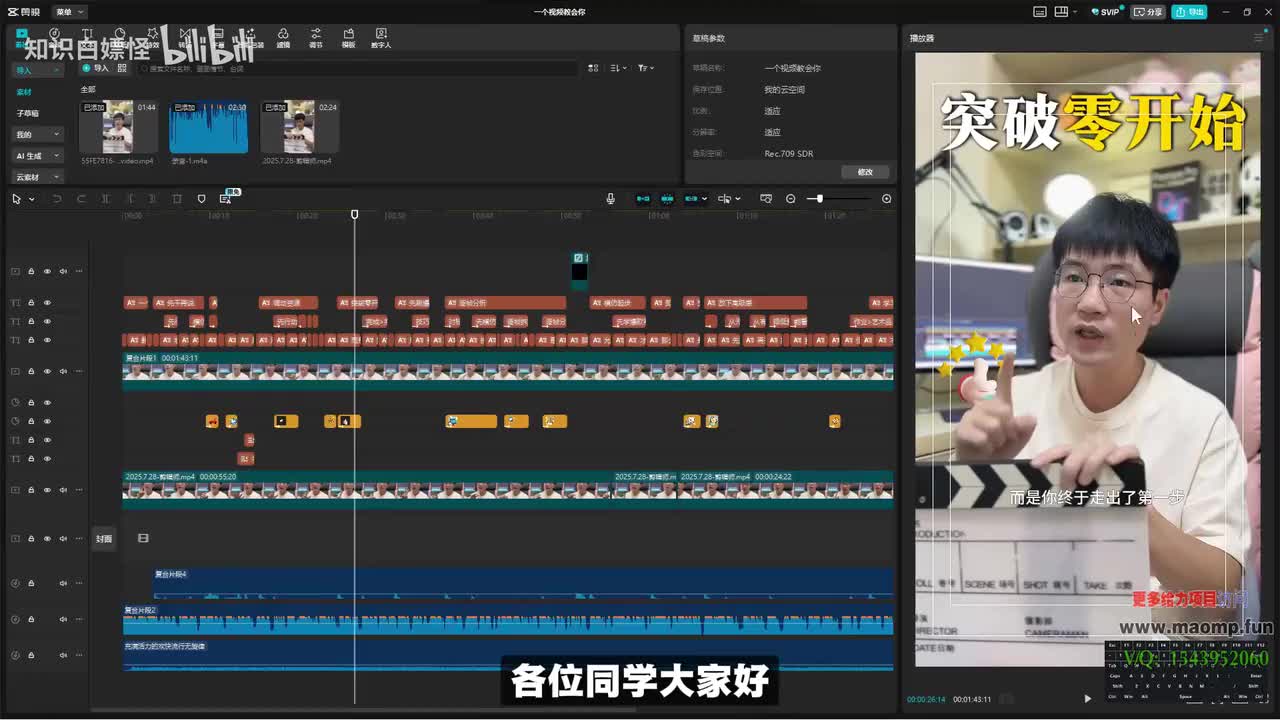The image size is (1280, 720).
Task: Open the player panel menu icon
Action: [1258, 38]
